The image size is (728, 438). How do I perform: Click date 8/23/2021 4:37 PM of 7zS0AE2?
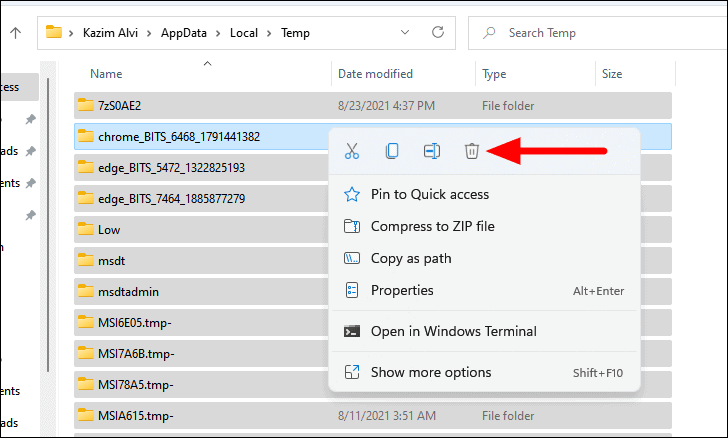click(386, 106)
